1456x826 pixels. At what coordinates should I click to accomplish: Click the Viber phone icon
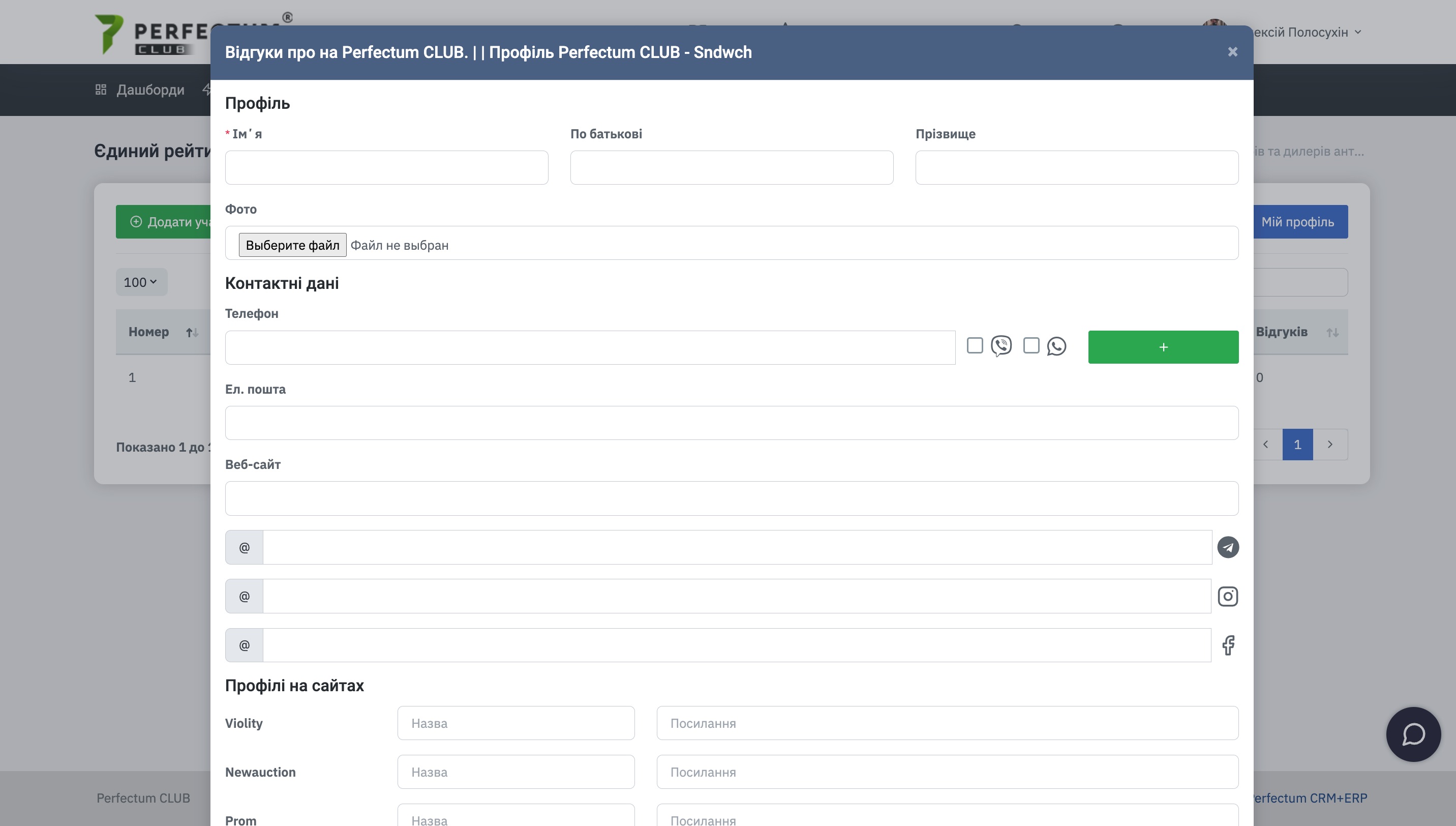(1000, 346)
